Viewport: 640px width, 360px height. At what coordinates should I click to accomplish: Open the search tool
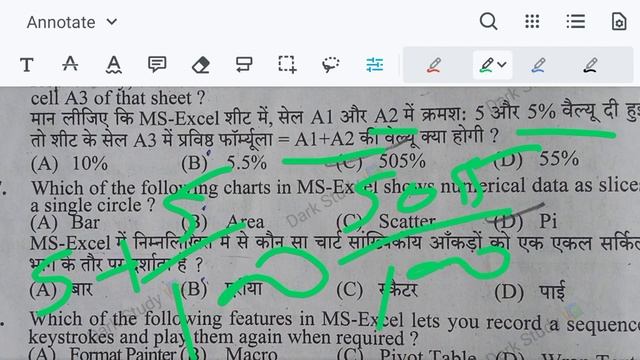[488, 21]
